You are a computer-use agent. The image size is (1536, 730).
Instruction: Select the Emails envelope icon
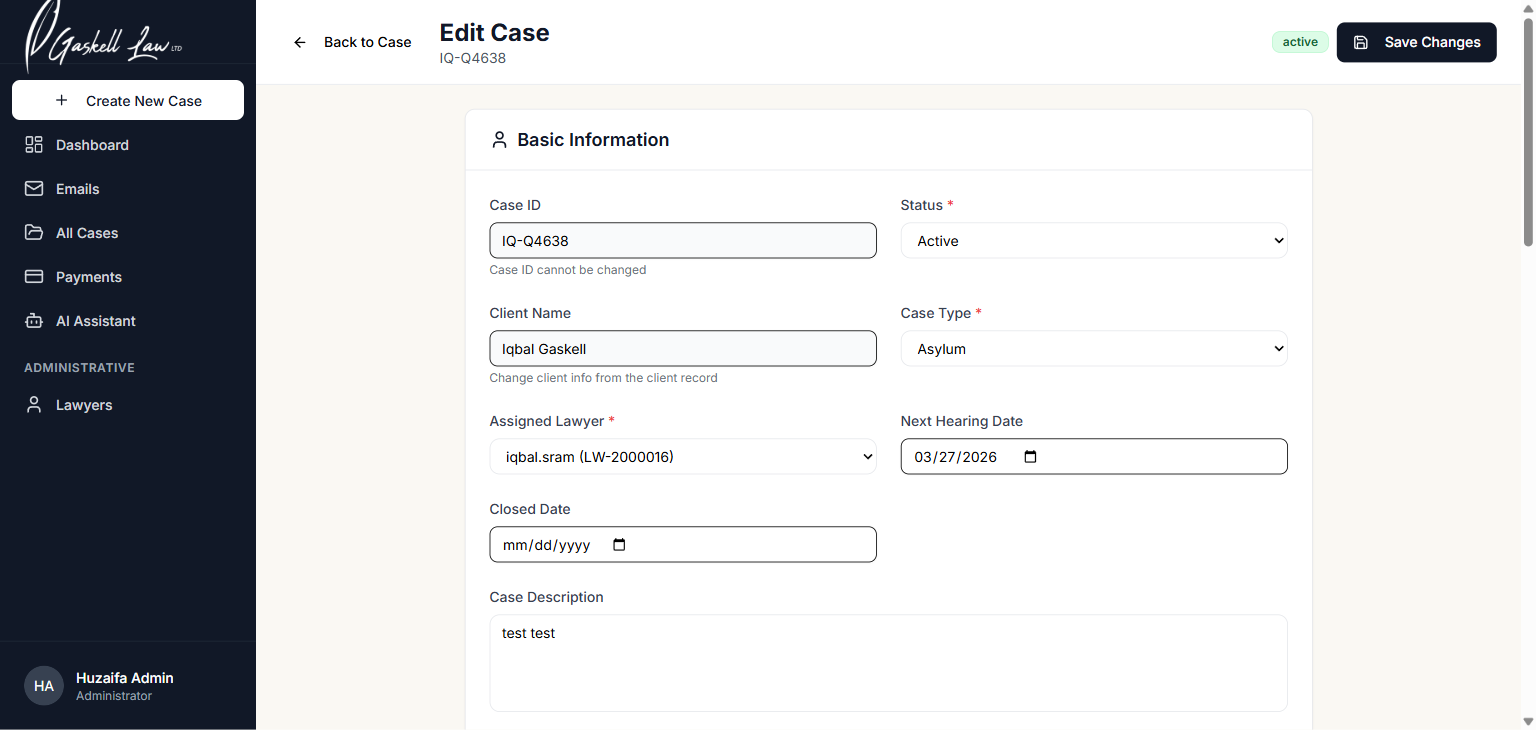[x=33, y=188]
